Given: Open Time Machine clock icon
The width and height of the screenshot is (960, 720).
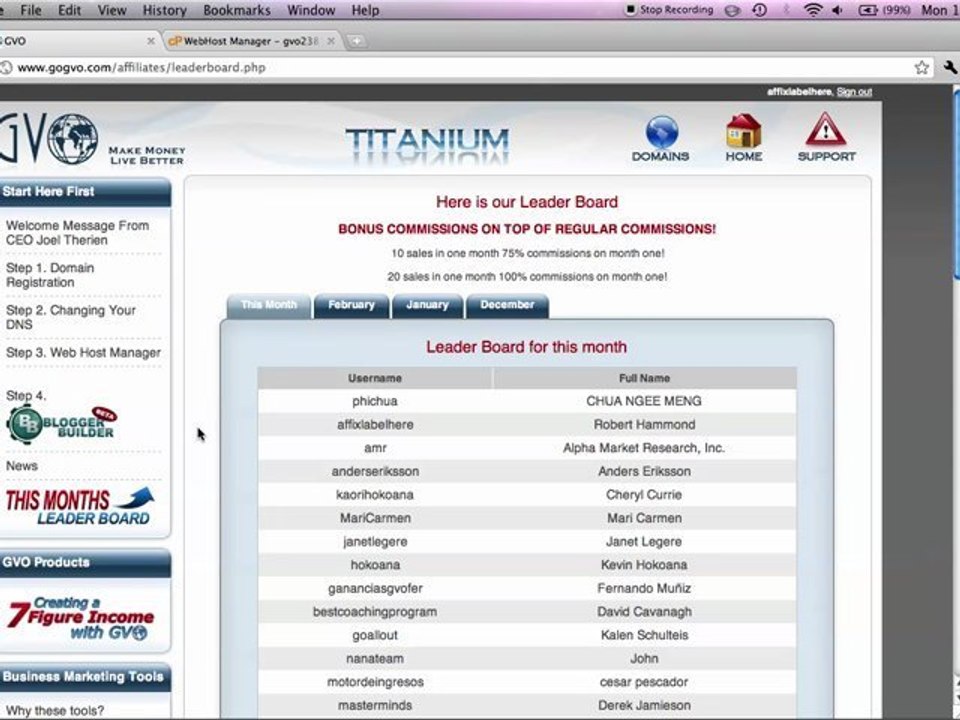Looking at the screenshot, I should [759, 10].
